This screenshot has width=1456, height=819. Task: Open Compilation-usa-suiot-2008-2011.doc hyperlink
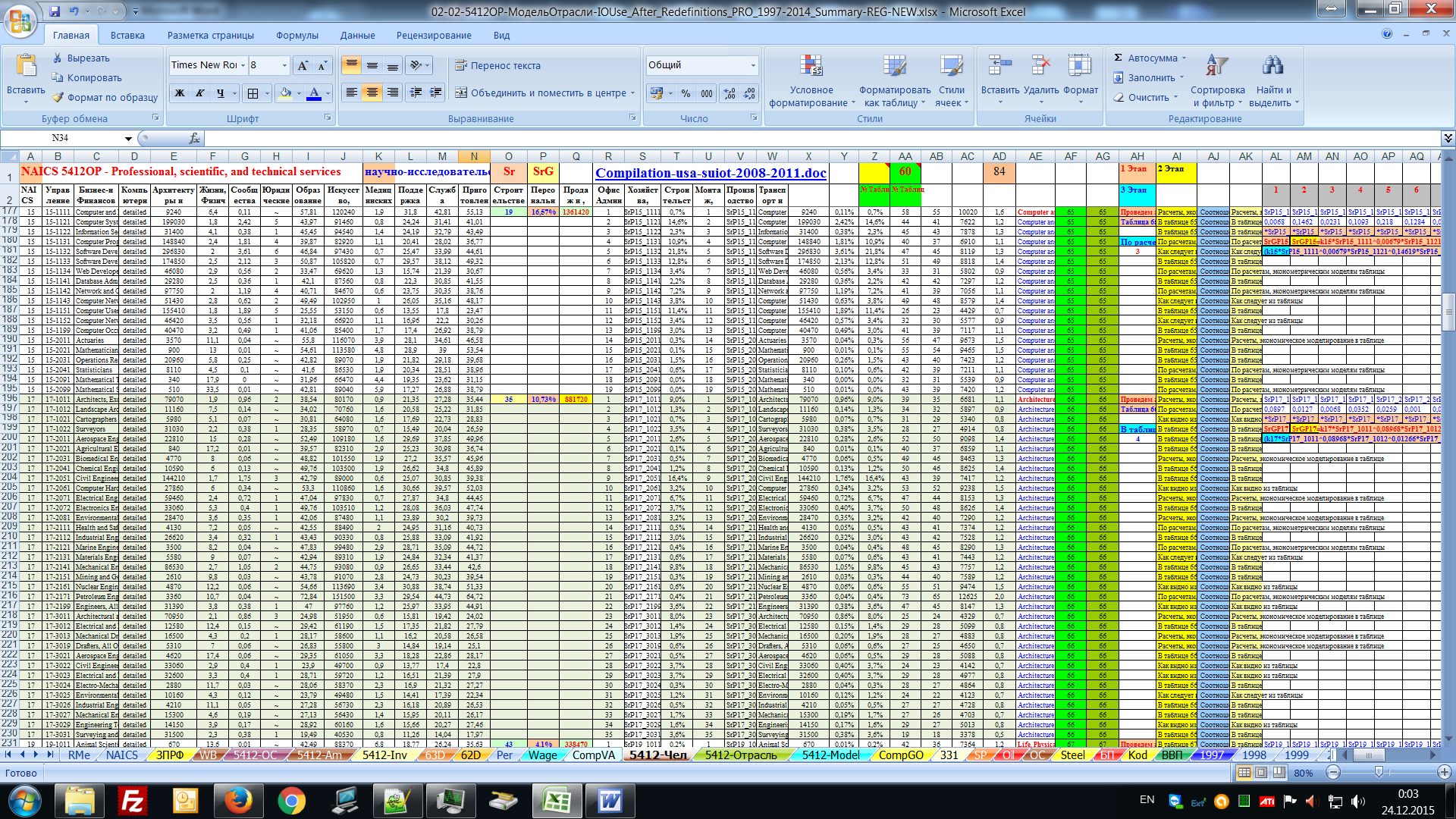coord(710,173)
